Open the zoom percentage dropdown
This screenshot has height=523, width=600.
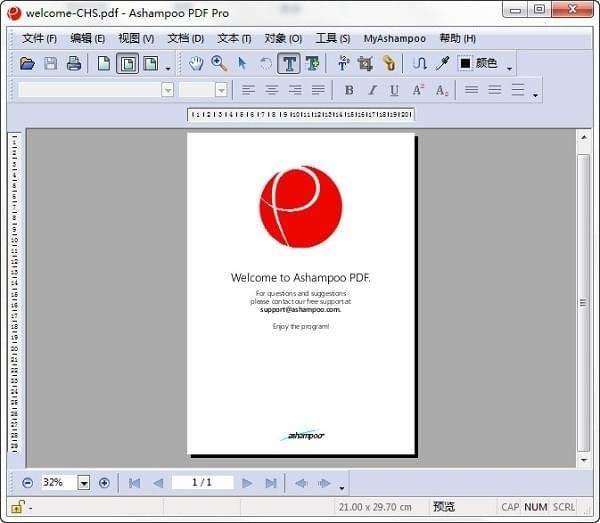pos(83,483)
